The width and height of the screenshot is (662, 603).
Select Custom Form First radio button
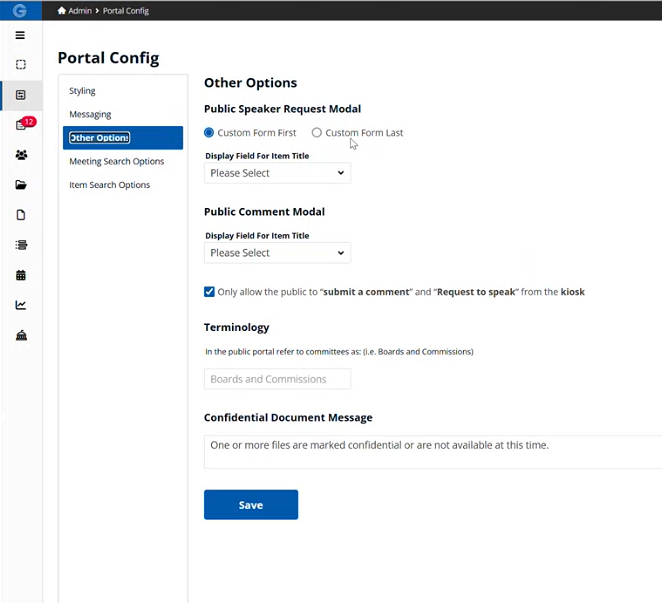(209, 133)
